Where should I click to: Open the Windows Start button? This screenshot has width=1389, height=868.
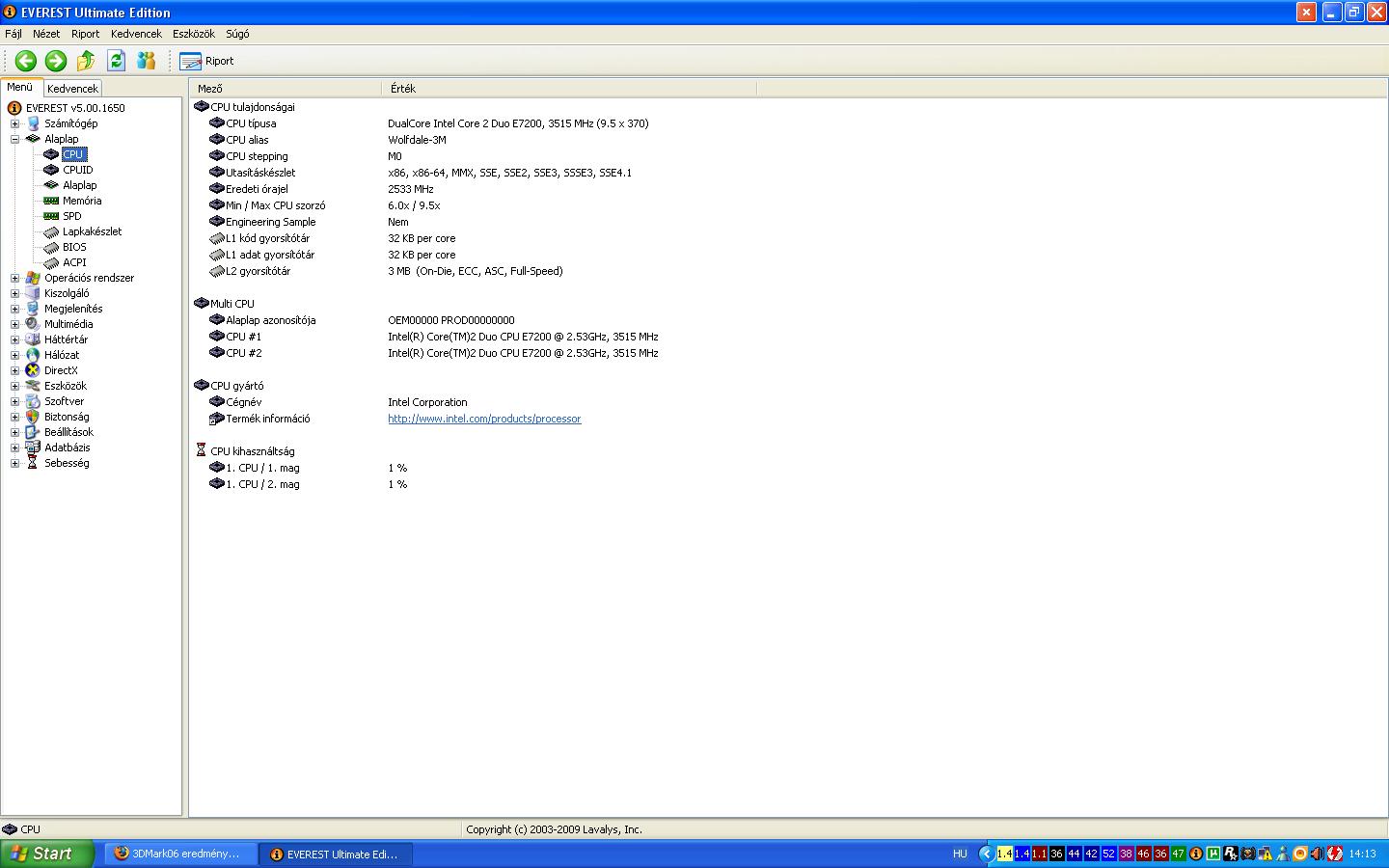[47, 854]
